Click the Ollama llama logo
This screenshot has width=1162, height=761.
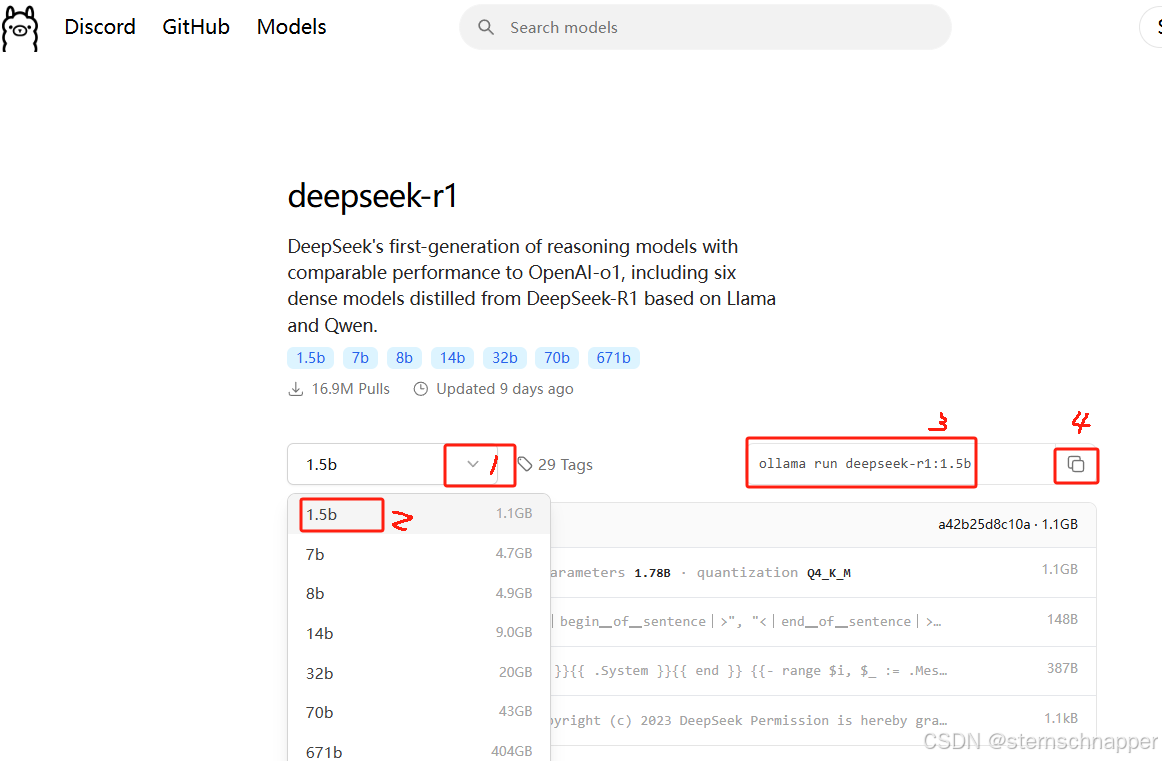pos(20,28)
